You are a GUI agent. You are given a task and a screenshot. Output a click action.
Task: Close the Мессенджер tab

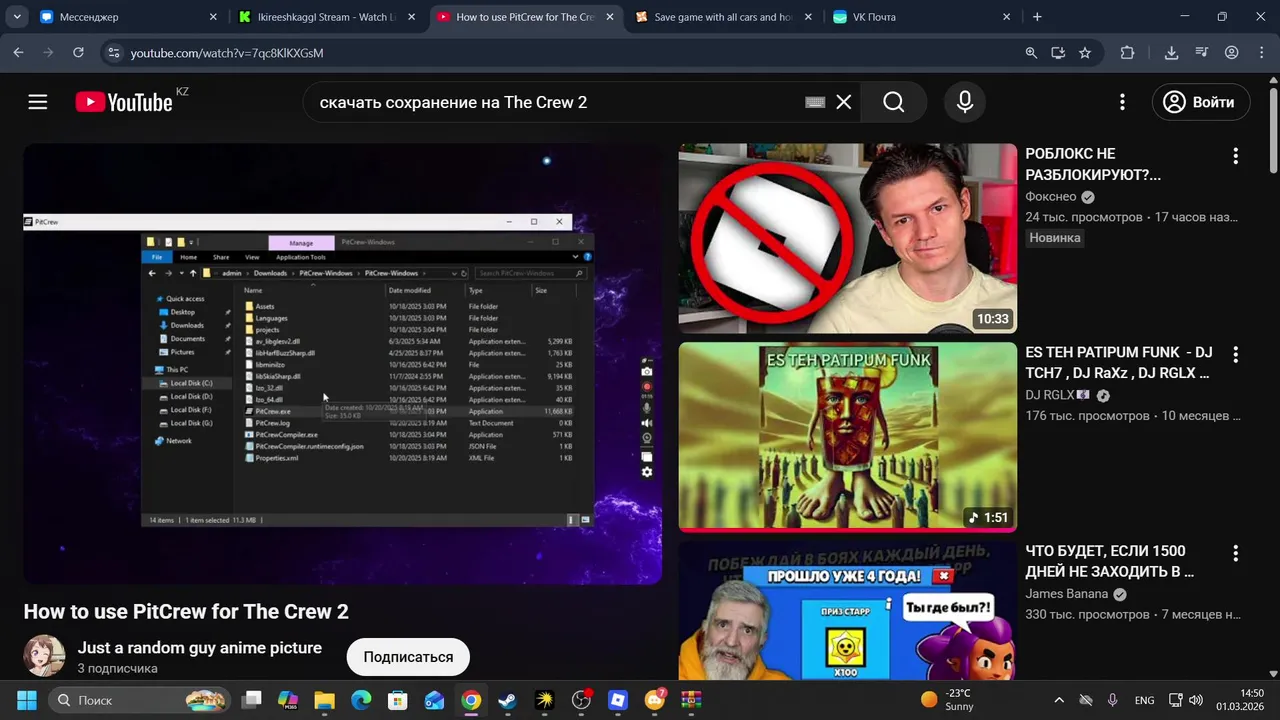[x=213, y=17]
